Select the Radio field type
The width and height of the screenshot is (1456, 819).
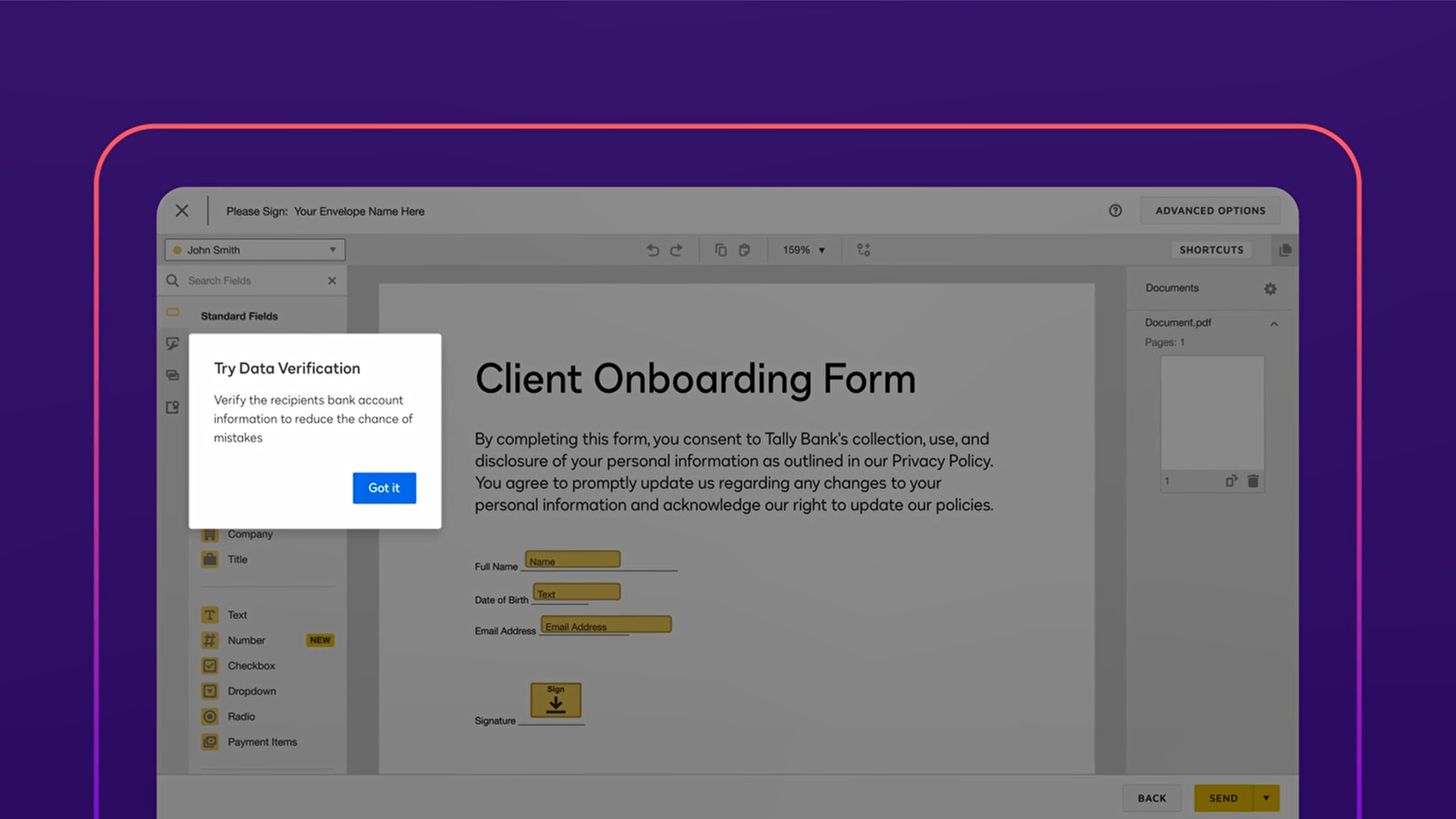[x=241, y=717]
